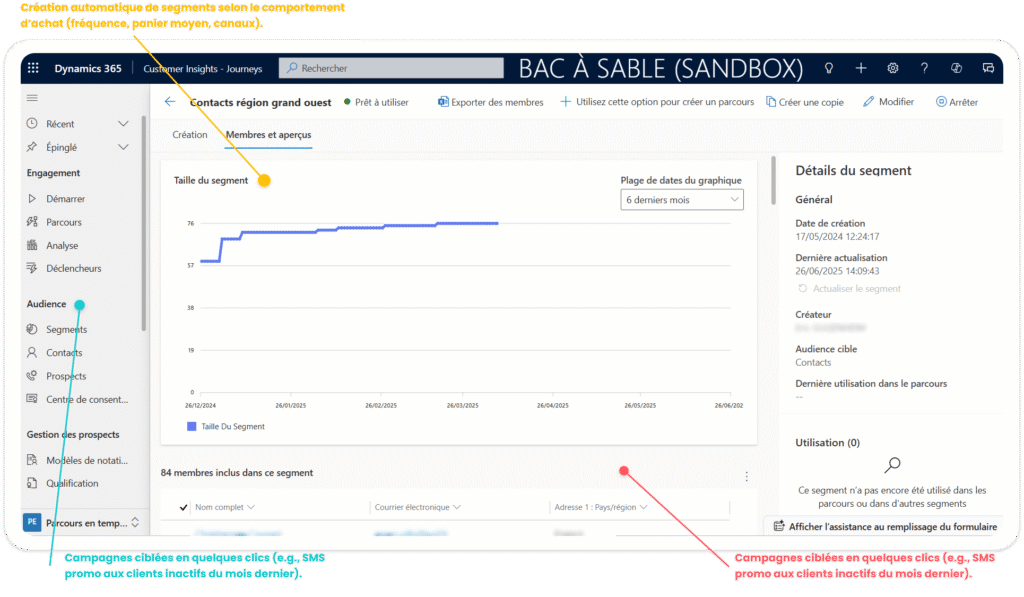Click the Excel icon of Exporter des membres
Screen dimensions: 1024x597
pos(443,102)
